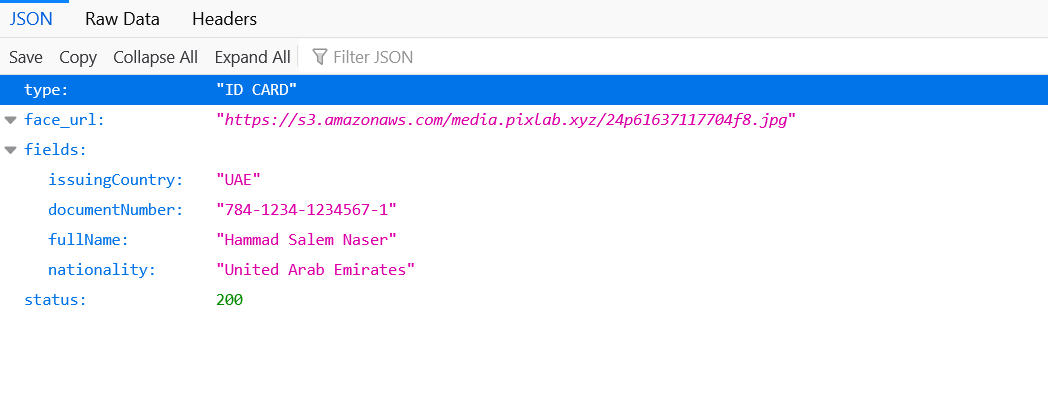
Task: Click the Save button
Action: click(x=26, y=57)
